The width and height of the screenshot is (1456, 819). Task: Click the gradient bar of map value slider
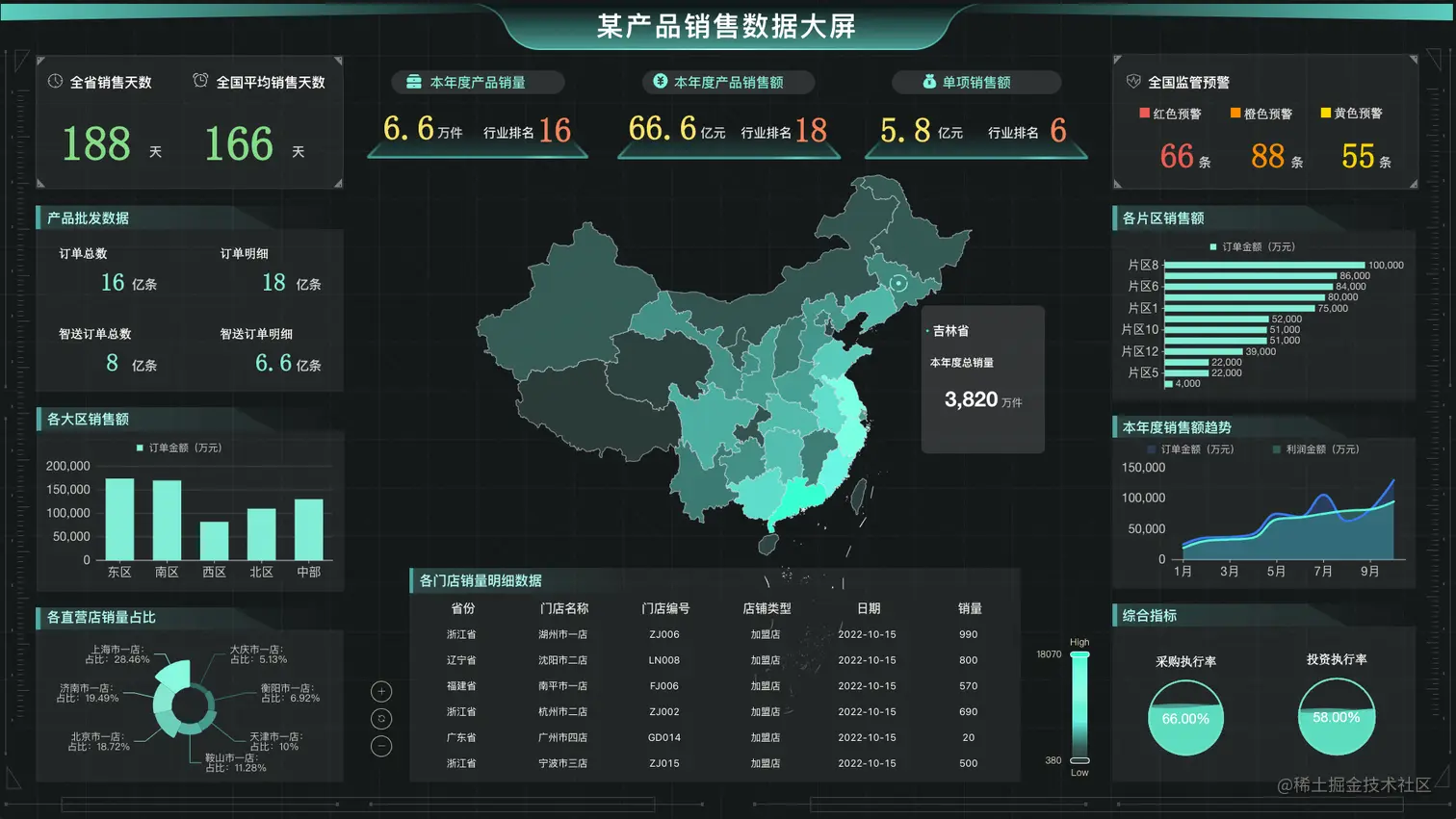[x=1080, y=707]
